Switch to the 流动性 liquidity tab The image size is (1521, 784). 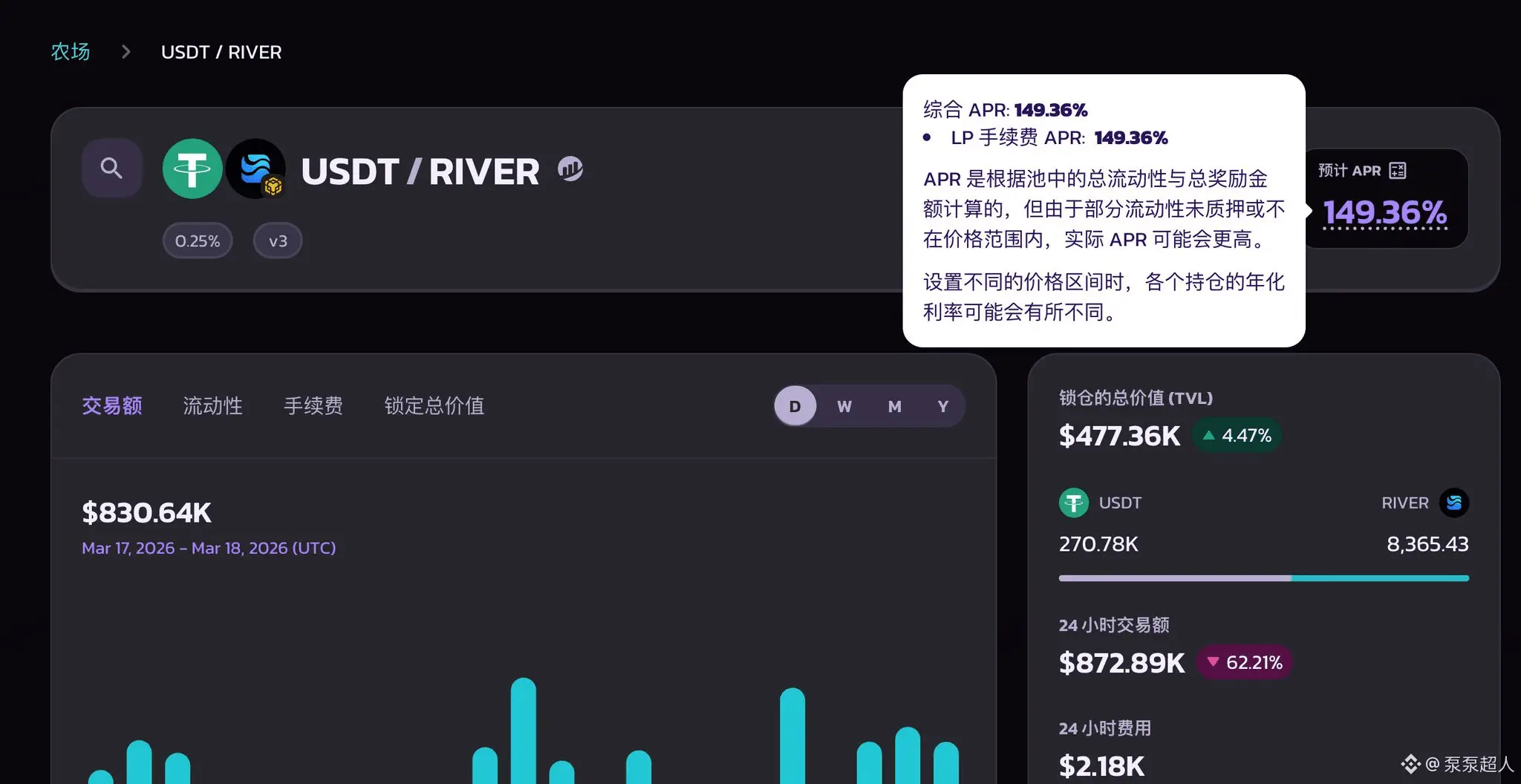[213, 405]
